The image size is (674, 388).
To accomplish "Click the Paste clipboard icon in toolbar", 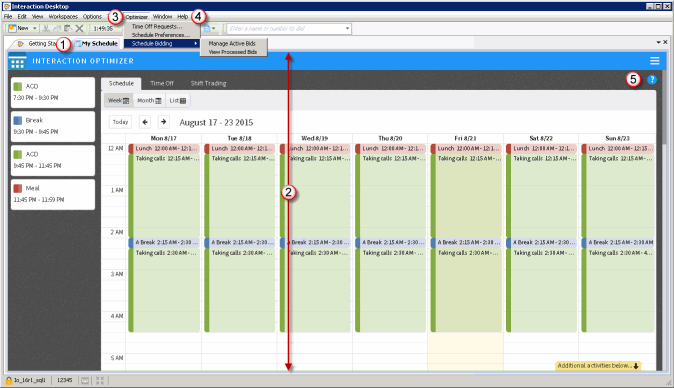I will (68, 28).
